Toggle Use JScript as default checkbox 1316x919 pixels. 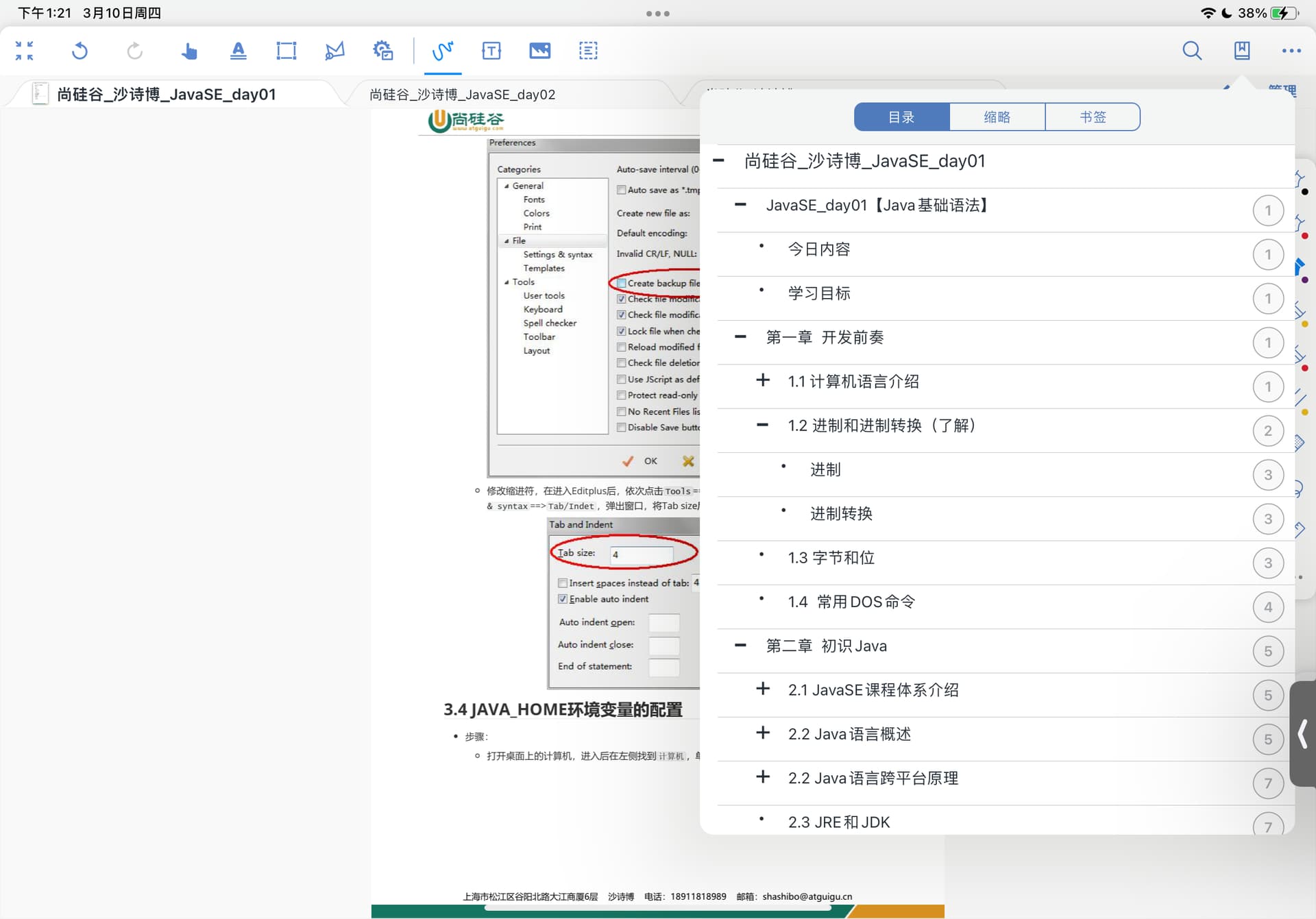pyautogui.click(x=621, y=379)
